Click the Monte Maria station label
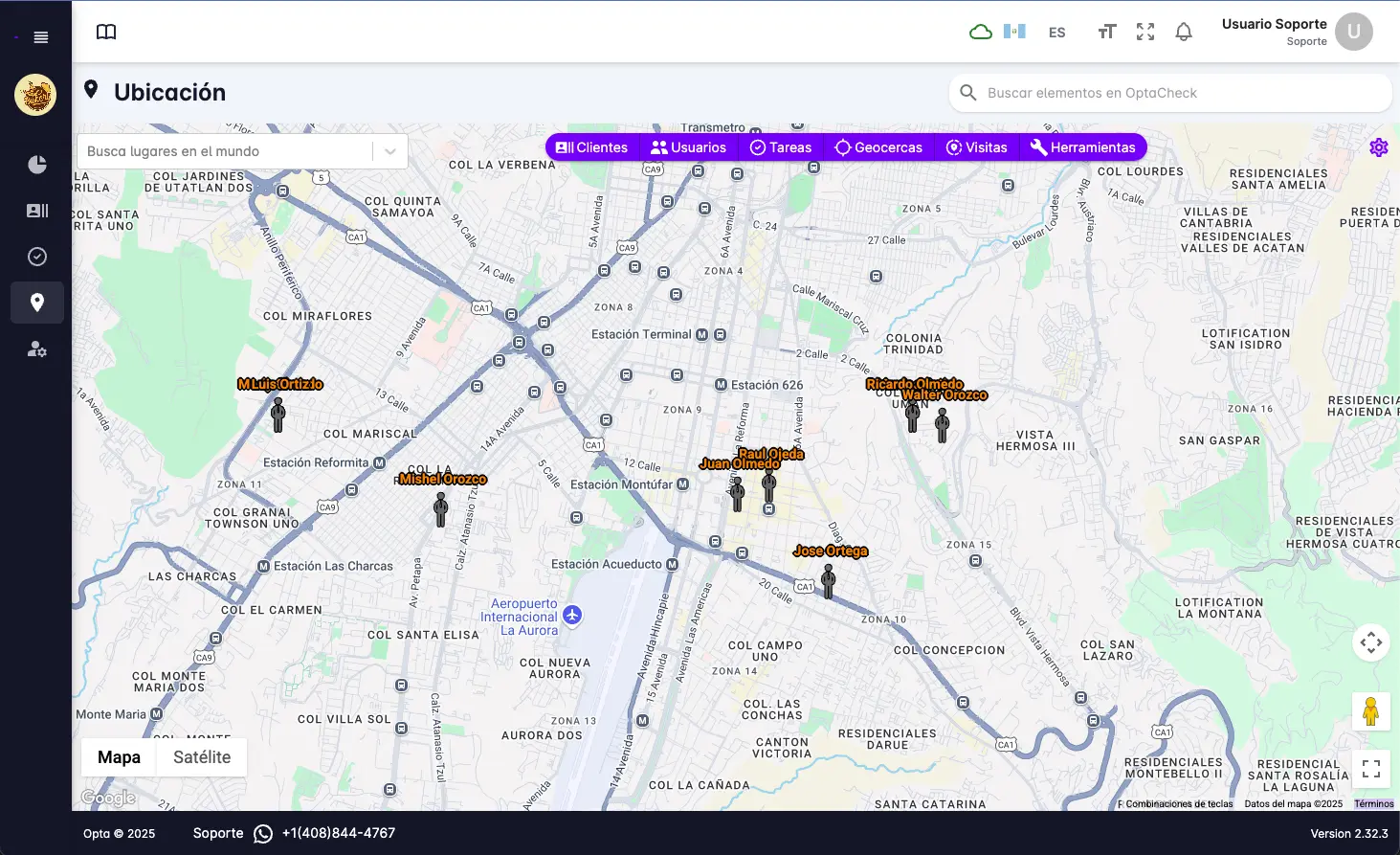Image resolution: width=1400 pixels, height=855 pixels. coord(111,714)
